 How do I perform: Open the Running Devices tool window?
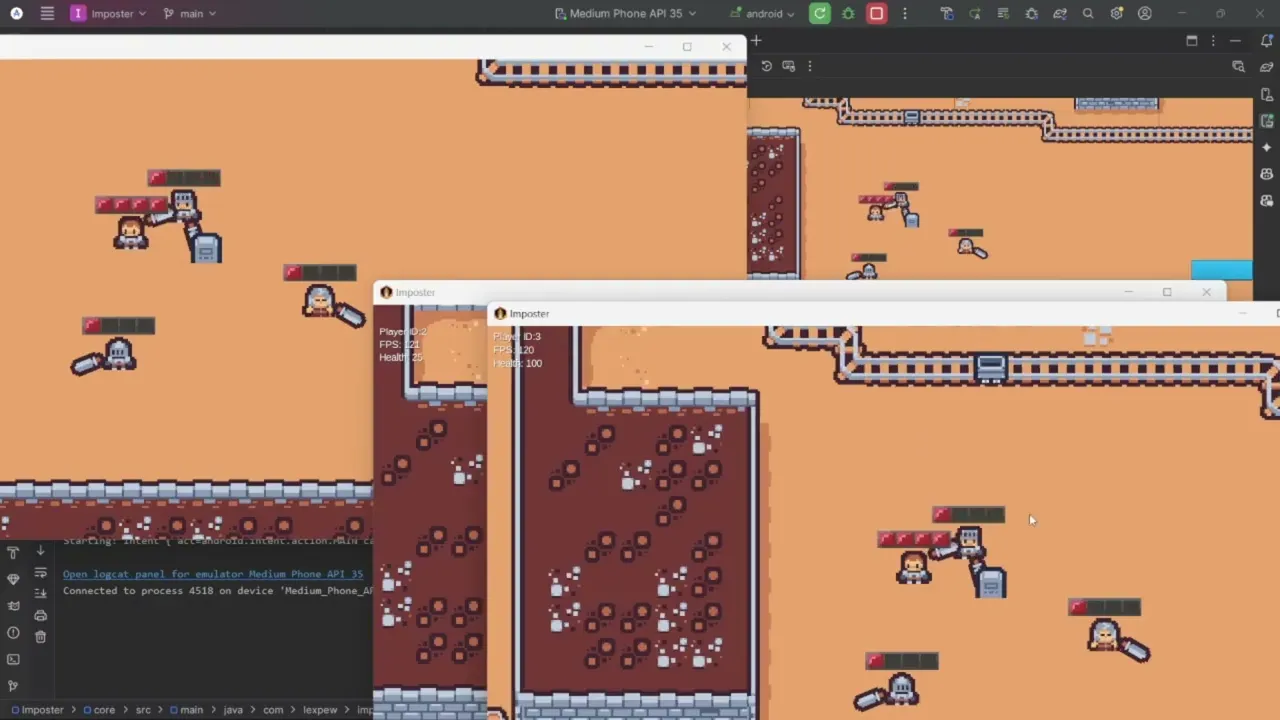1267,120
